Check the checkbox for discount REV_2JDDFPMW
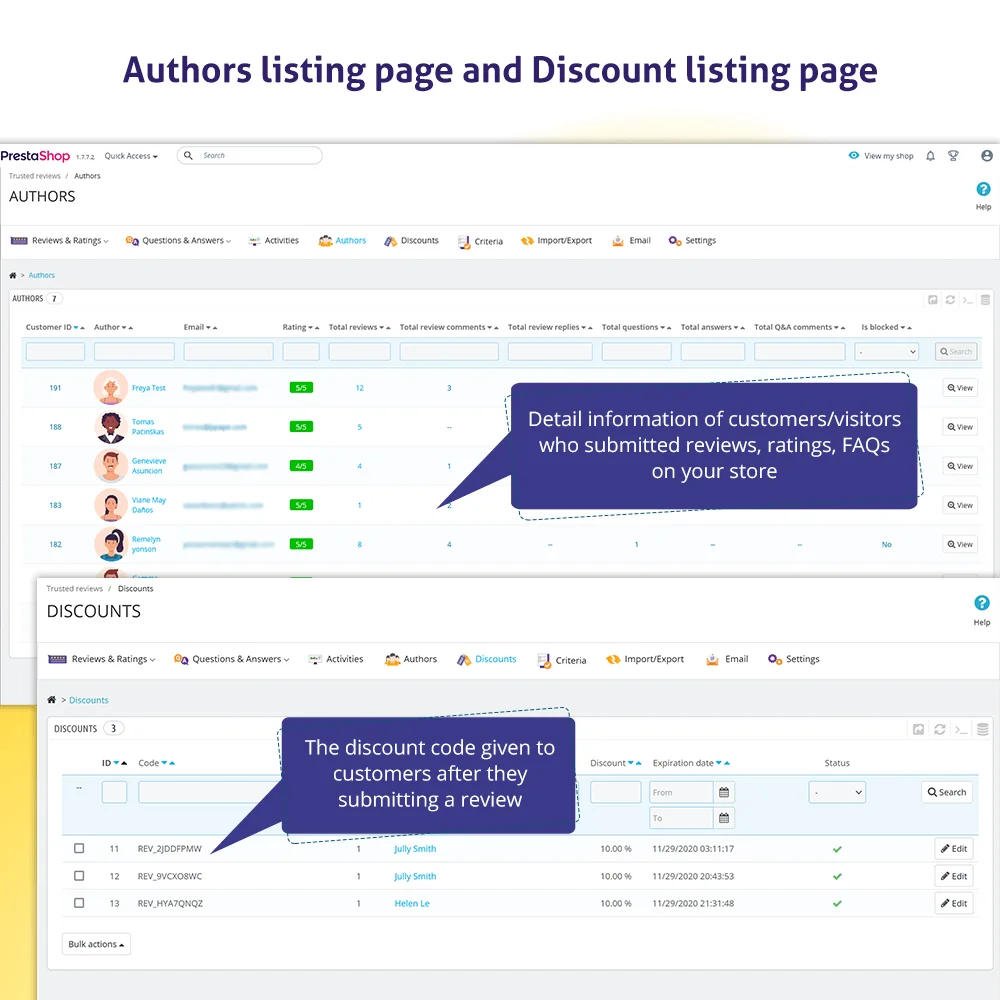The width and height of the screenshot is (1000, 1000). tap(79, 848)
